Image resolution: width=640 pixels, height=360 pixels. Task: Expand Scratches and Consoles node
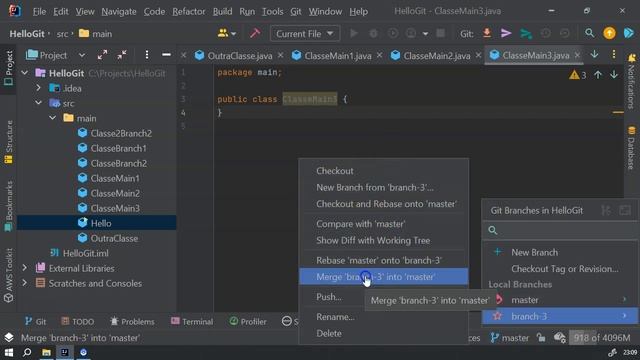(x=24, y=283)
